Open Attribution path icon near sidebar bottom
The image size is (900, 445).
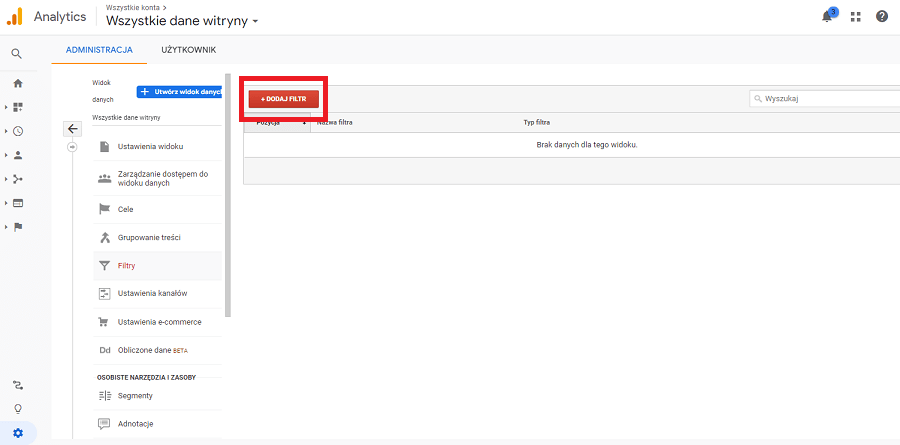[18, 385]
